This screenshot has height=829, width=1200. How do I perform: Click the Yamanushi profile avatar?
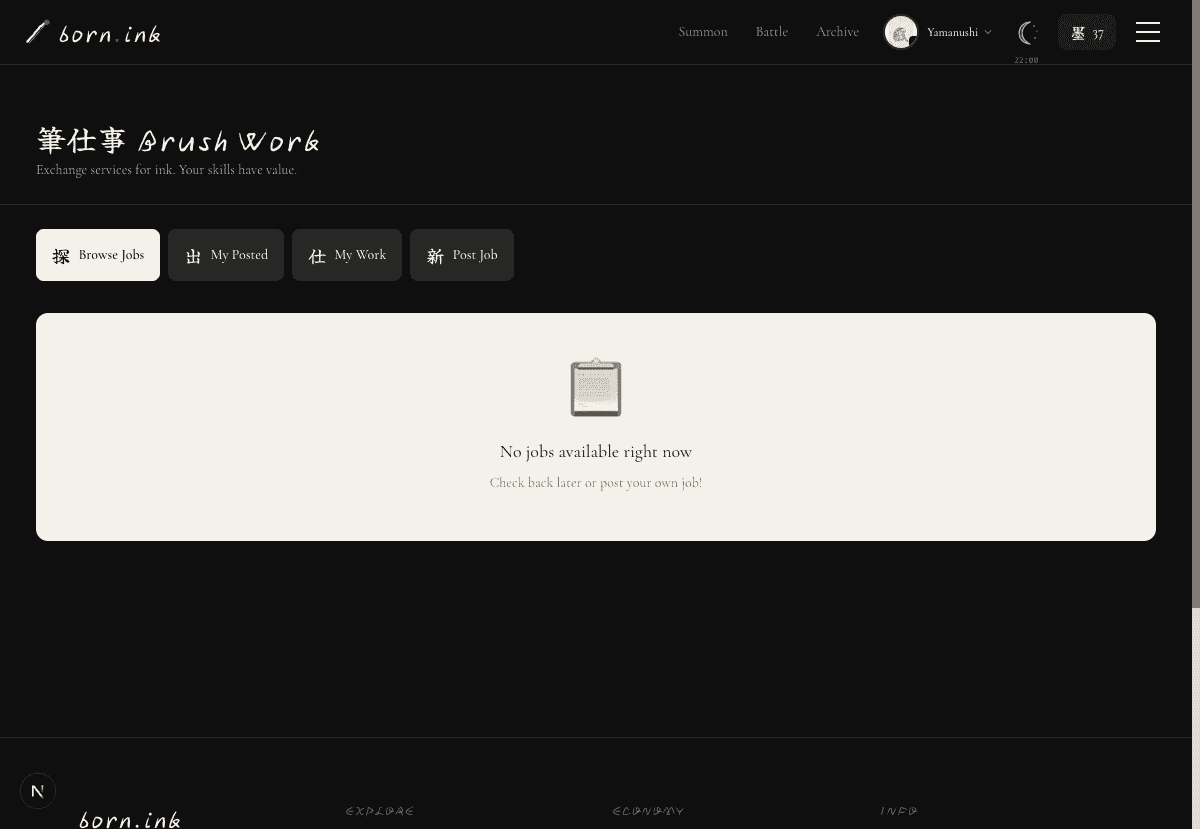point(901,32)
